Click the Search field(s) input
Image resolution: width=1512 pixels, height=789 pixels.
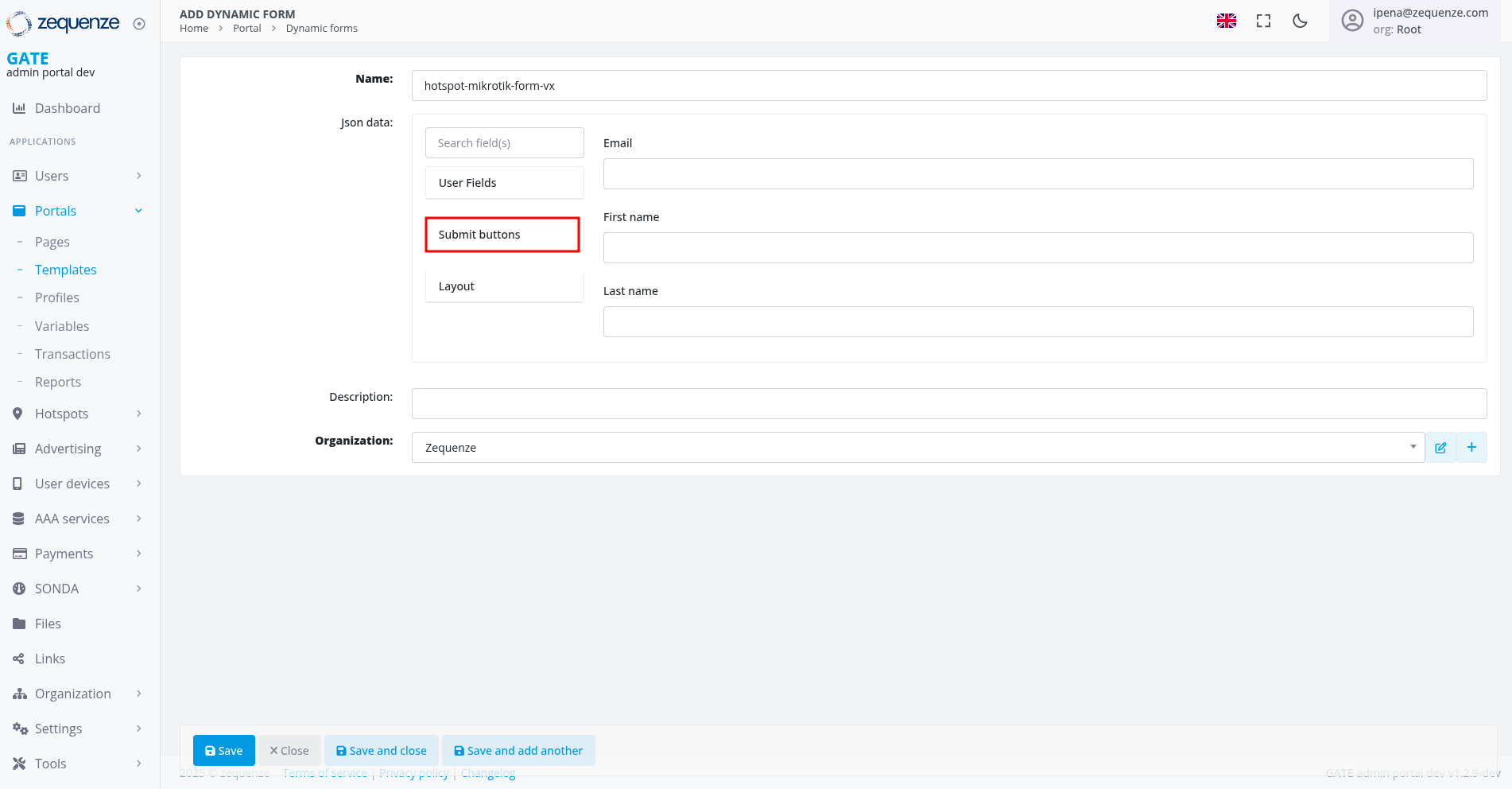[504, 143]
